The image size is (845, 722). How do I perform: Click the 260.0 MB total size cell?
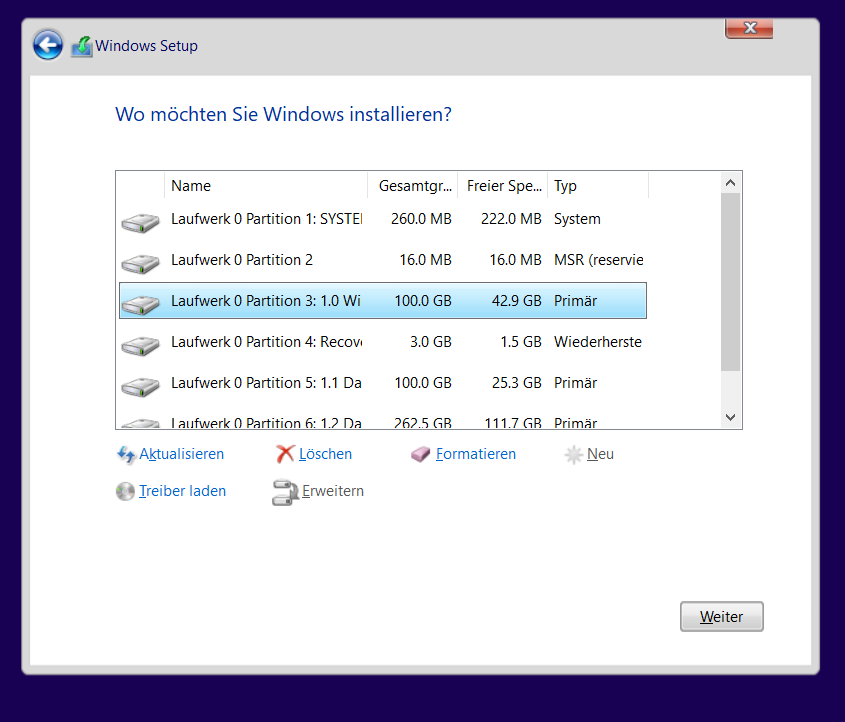(421, 219)
